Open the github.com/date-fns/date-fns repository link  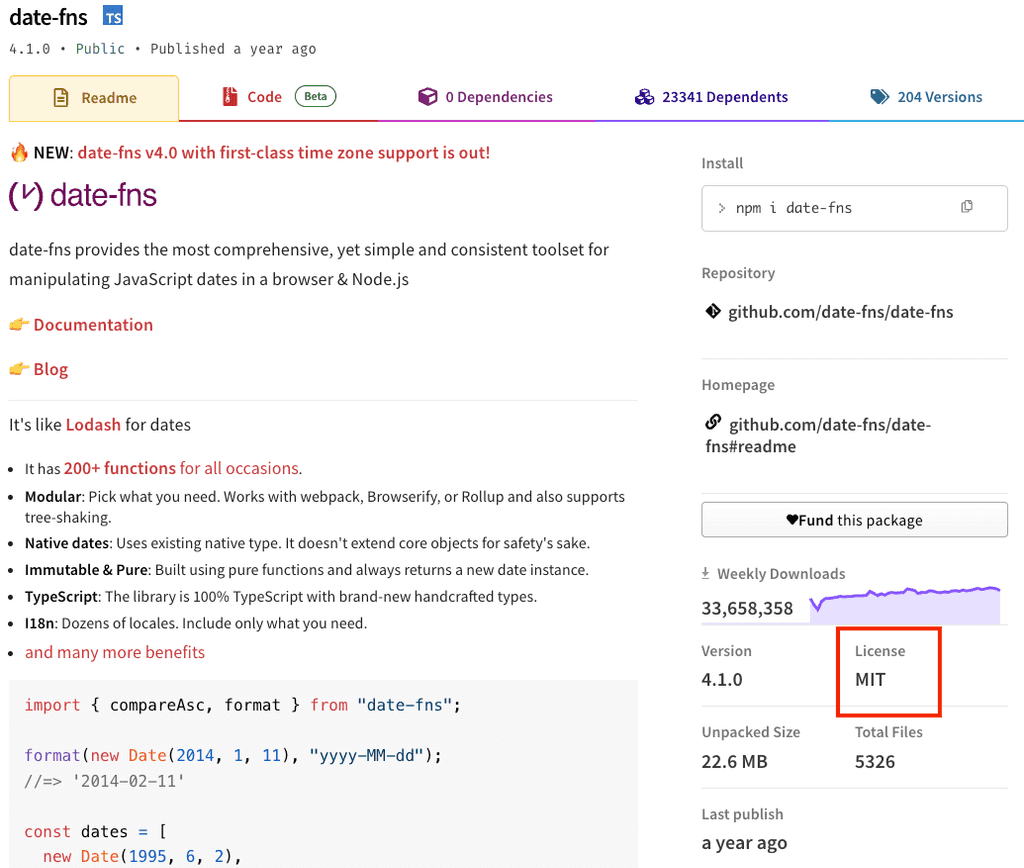840,312
